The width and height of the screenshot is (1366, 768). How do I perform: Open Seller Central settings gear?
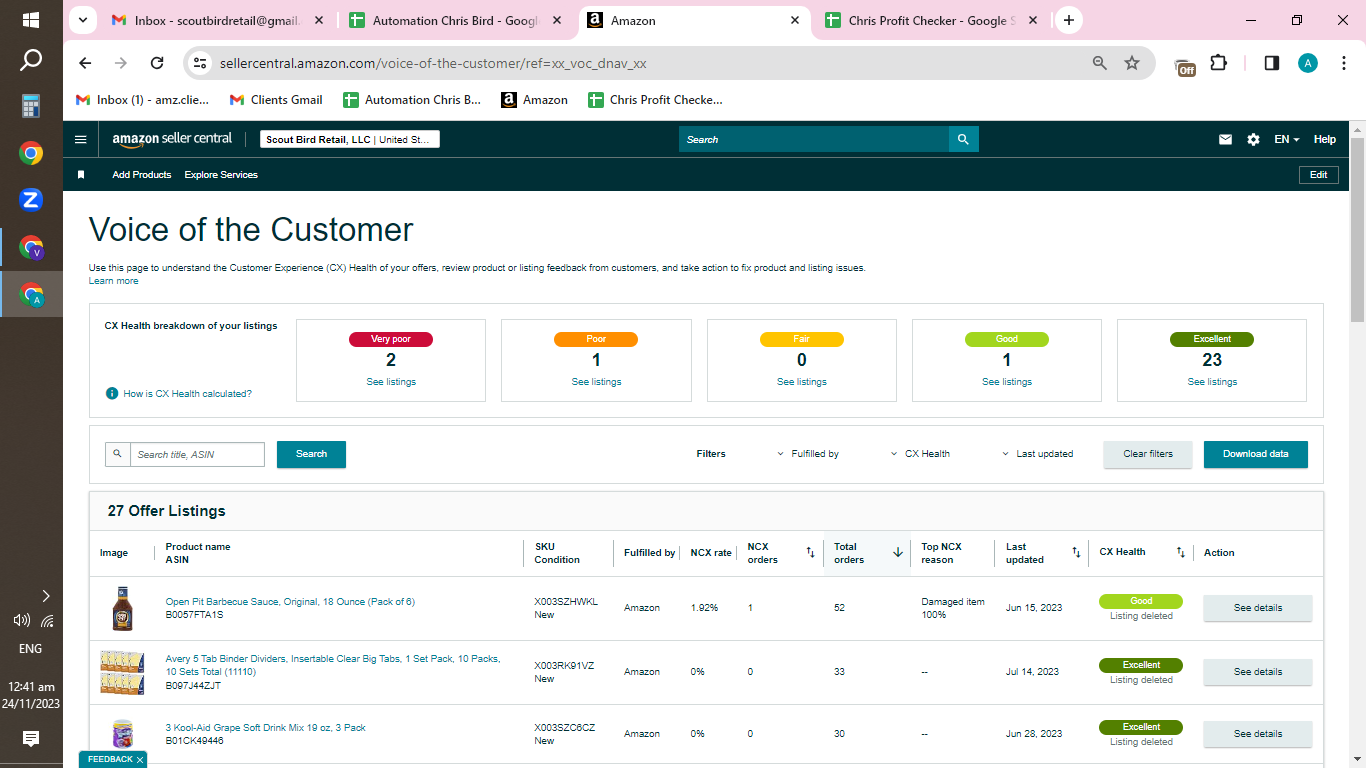(1253, 140)
